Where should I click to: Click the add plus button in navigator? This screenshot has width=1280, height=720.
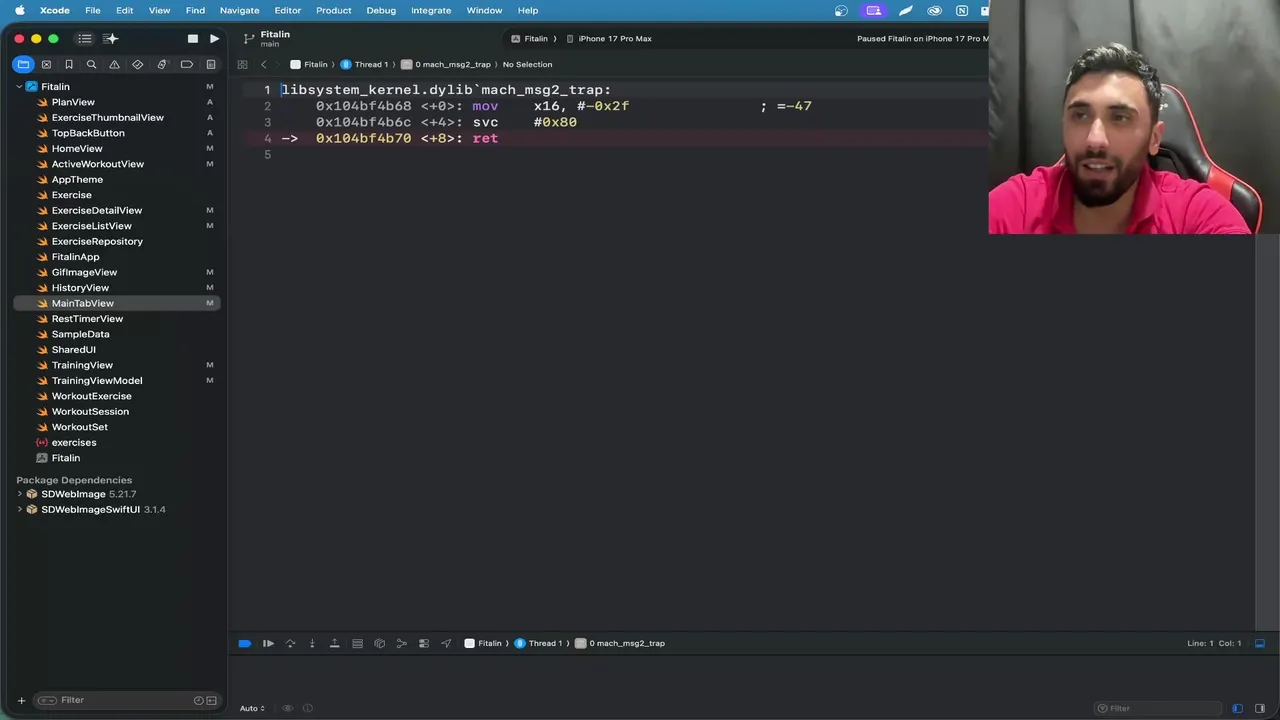(x=21, y=700)
